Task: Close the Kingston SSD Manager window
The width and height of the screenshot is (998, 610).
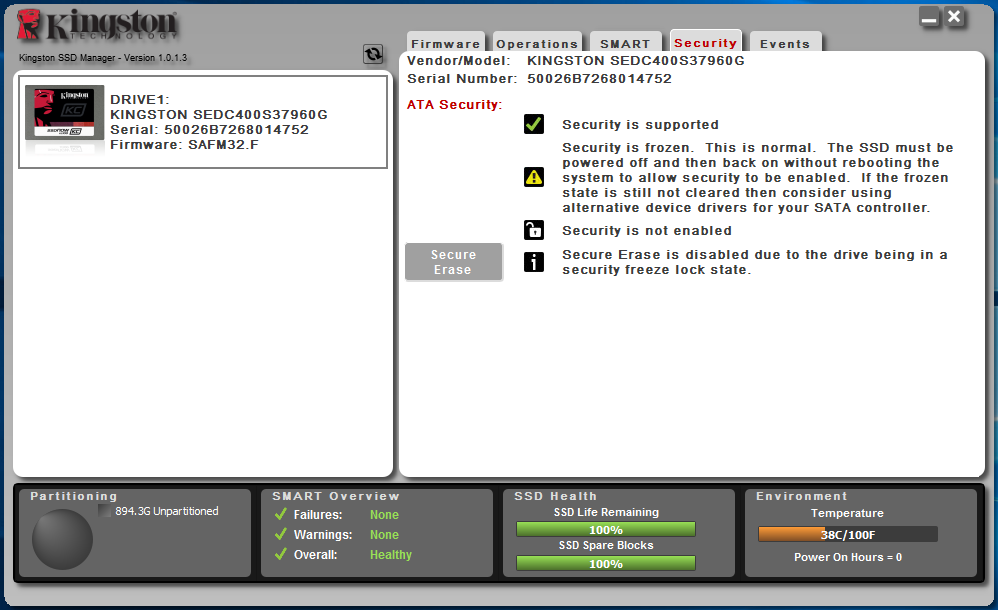Action: click(954, 17)
